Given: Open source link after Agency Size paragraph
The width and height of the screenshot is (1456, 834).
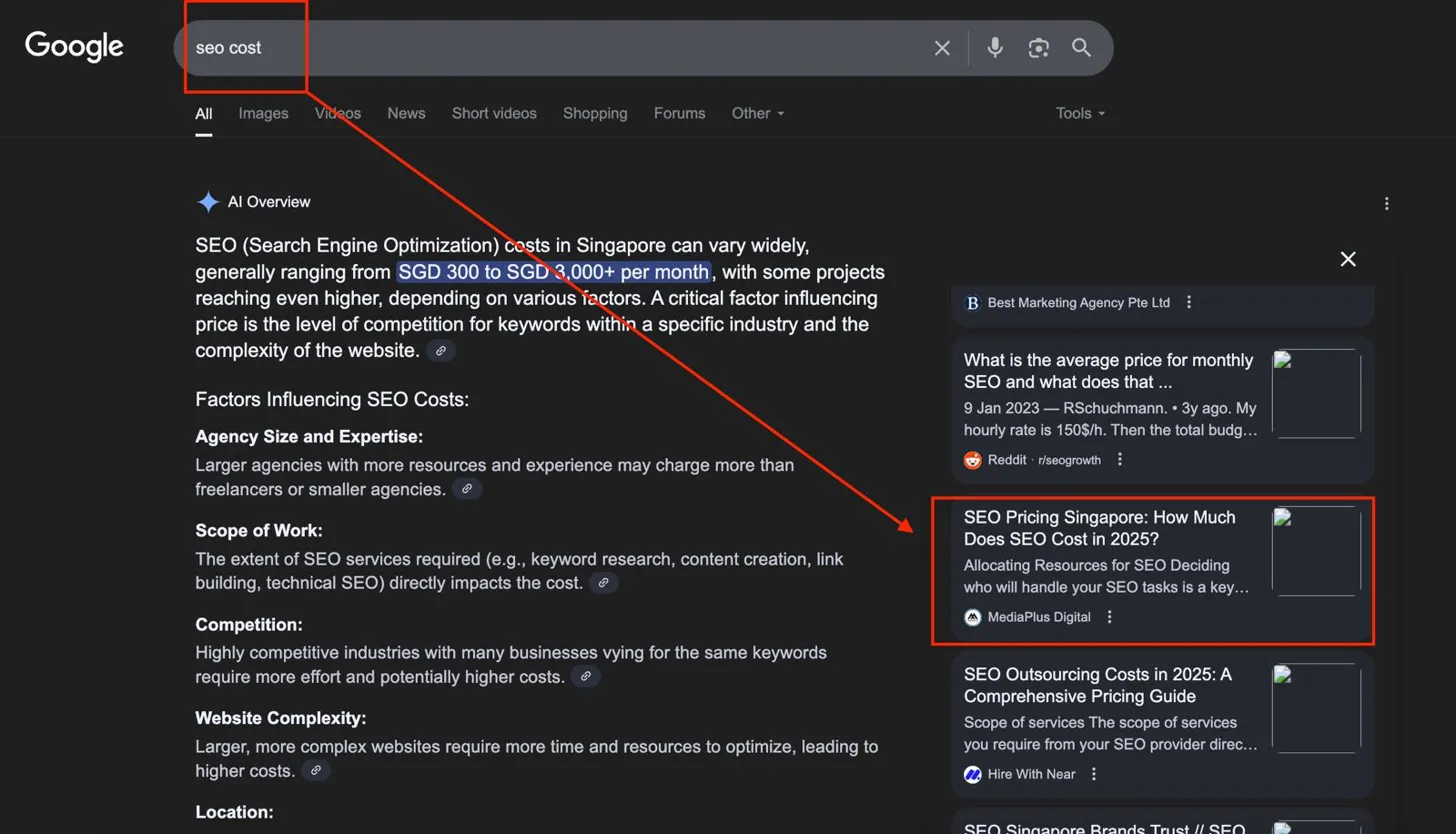Looking at the screenshot, I should (467, 489).
